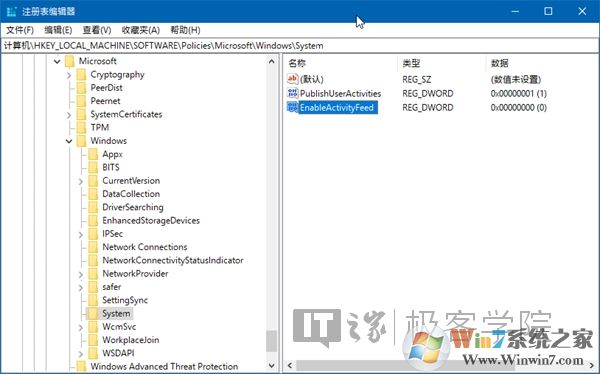Click the registry path address bar
The image size is (600, 374).
click(300, 46)
